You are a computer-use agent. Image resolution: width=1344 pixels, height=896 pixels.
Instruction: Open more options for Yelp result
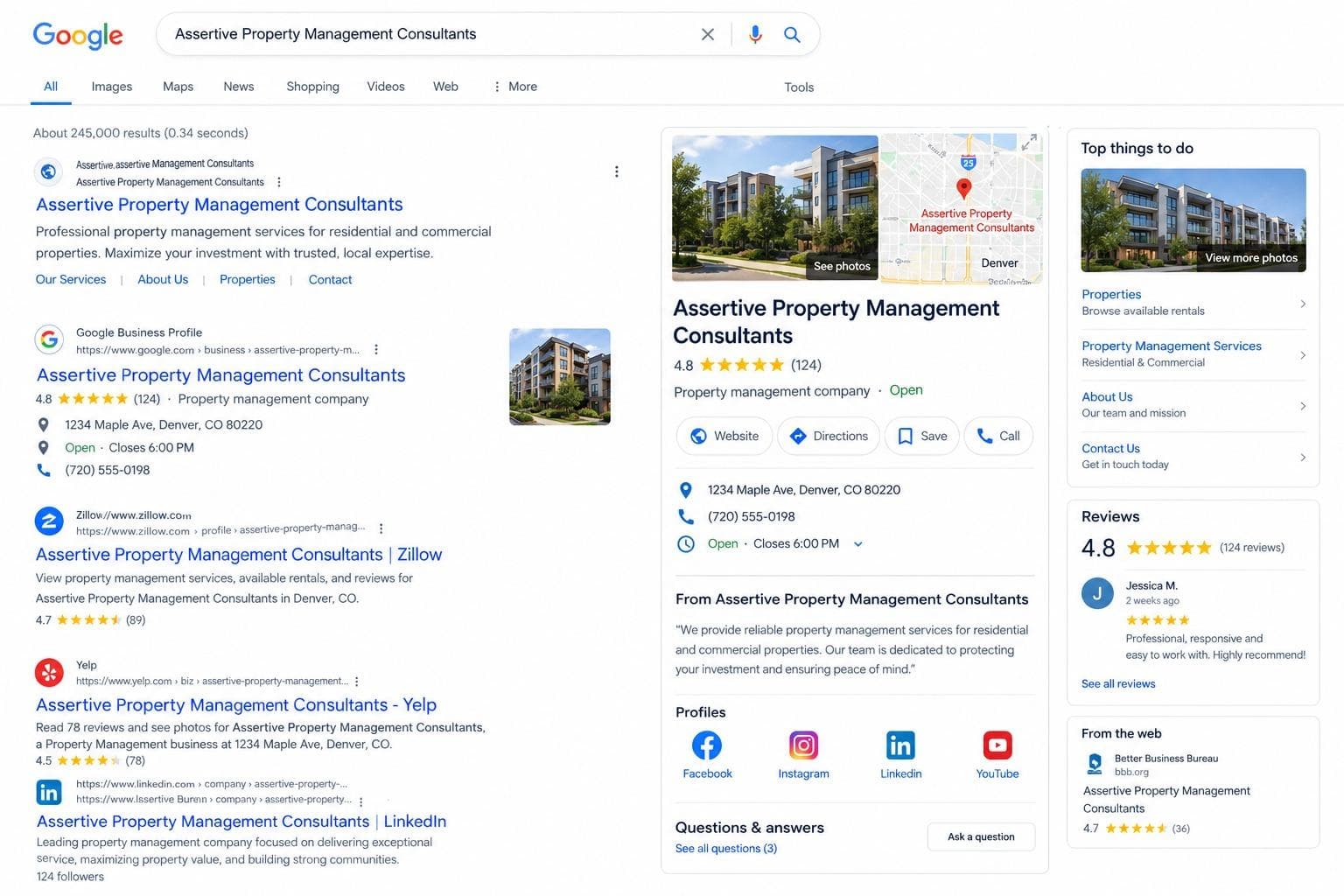point(357,681)
